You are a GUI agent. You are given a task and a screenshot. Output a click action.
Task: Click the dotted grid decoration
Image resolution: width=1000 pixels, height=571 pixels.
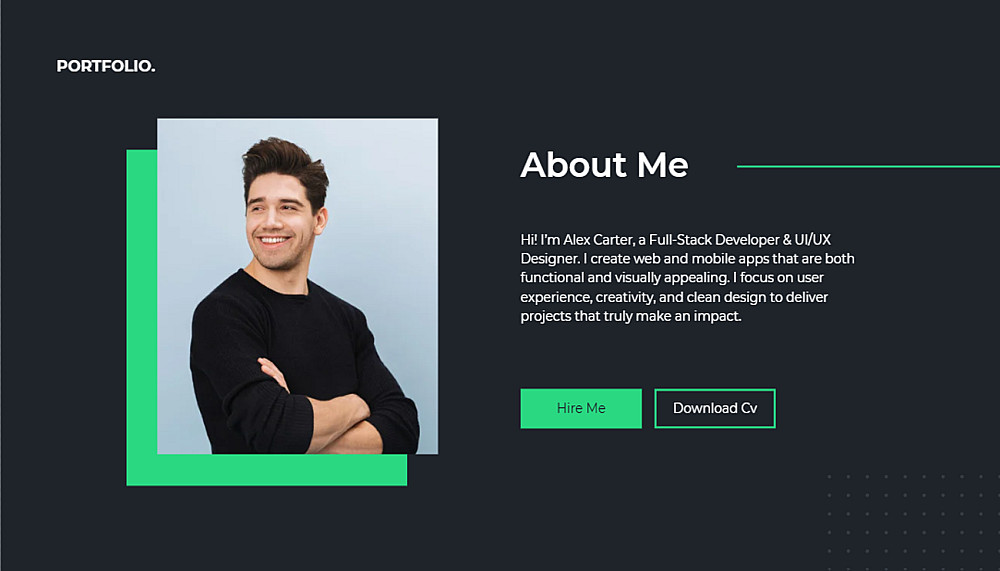click(912, 514)
